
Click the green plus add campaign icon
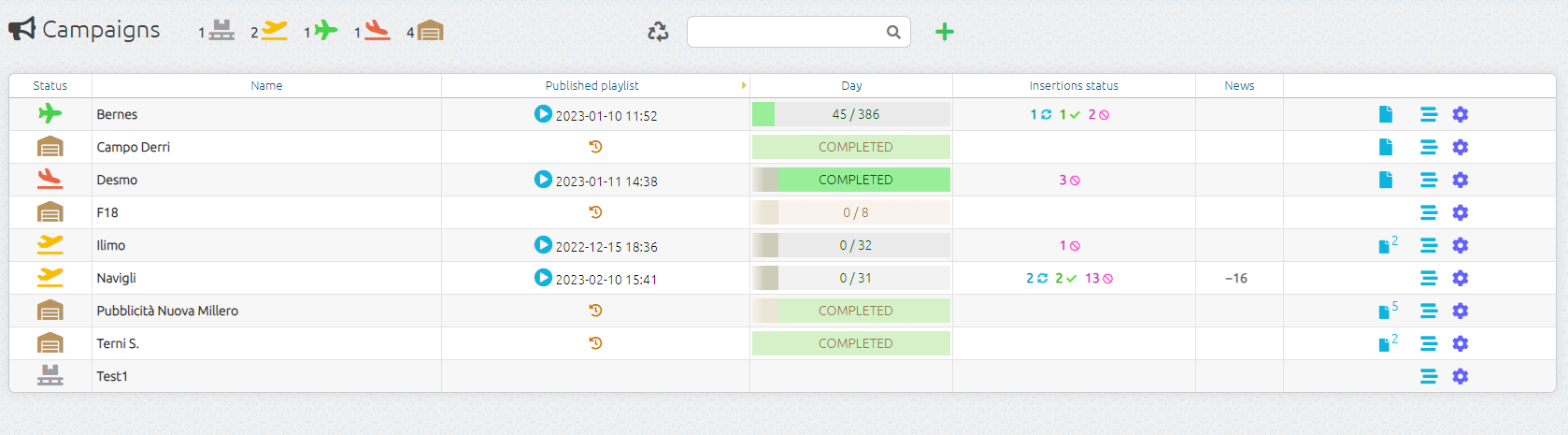(945, 32)
